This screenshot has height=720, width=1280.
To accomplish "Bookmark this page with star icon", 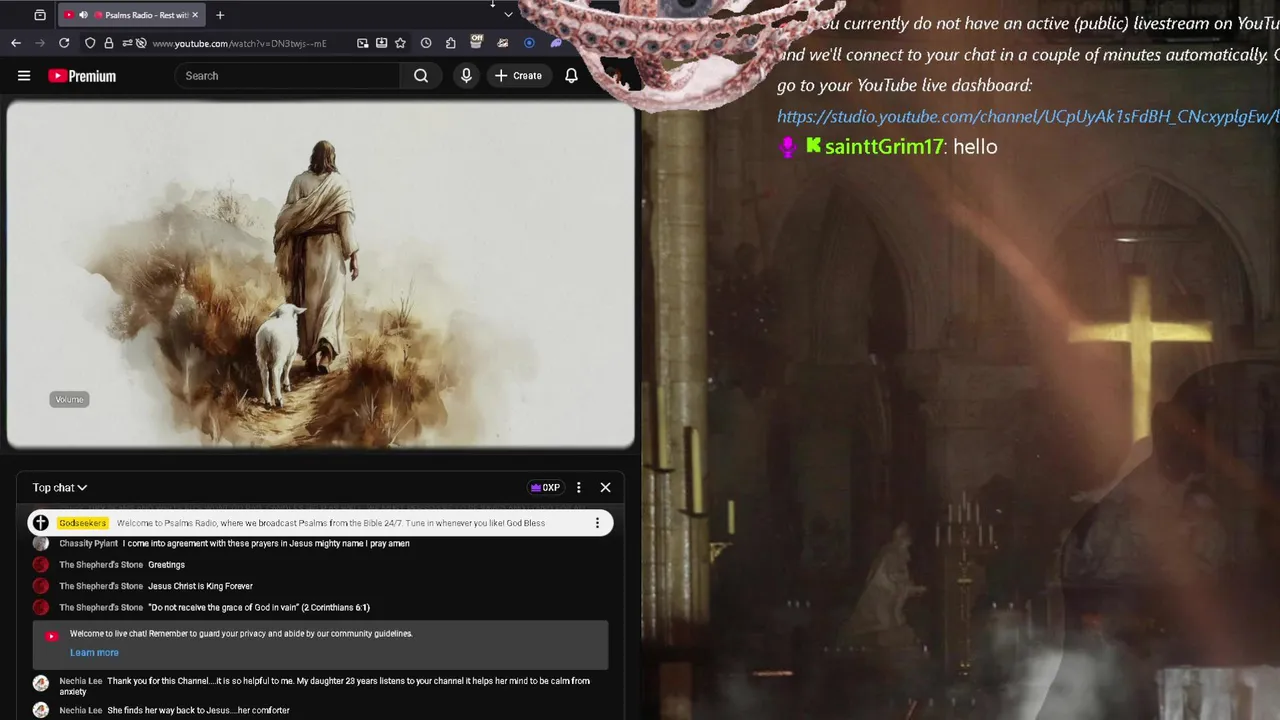I will tap(400, 43).
